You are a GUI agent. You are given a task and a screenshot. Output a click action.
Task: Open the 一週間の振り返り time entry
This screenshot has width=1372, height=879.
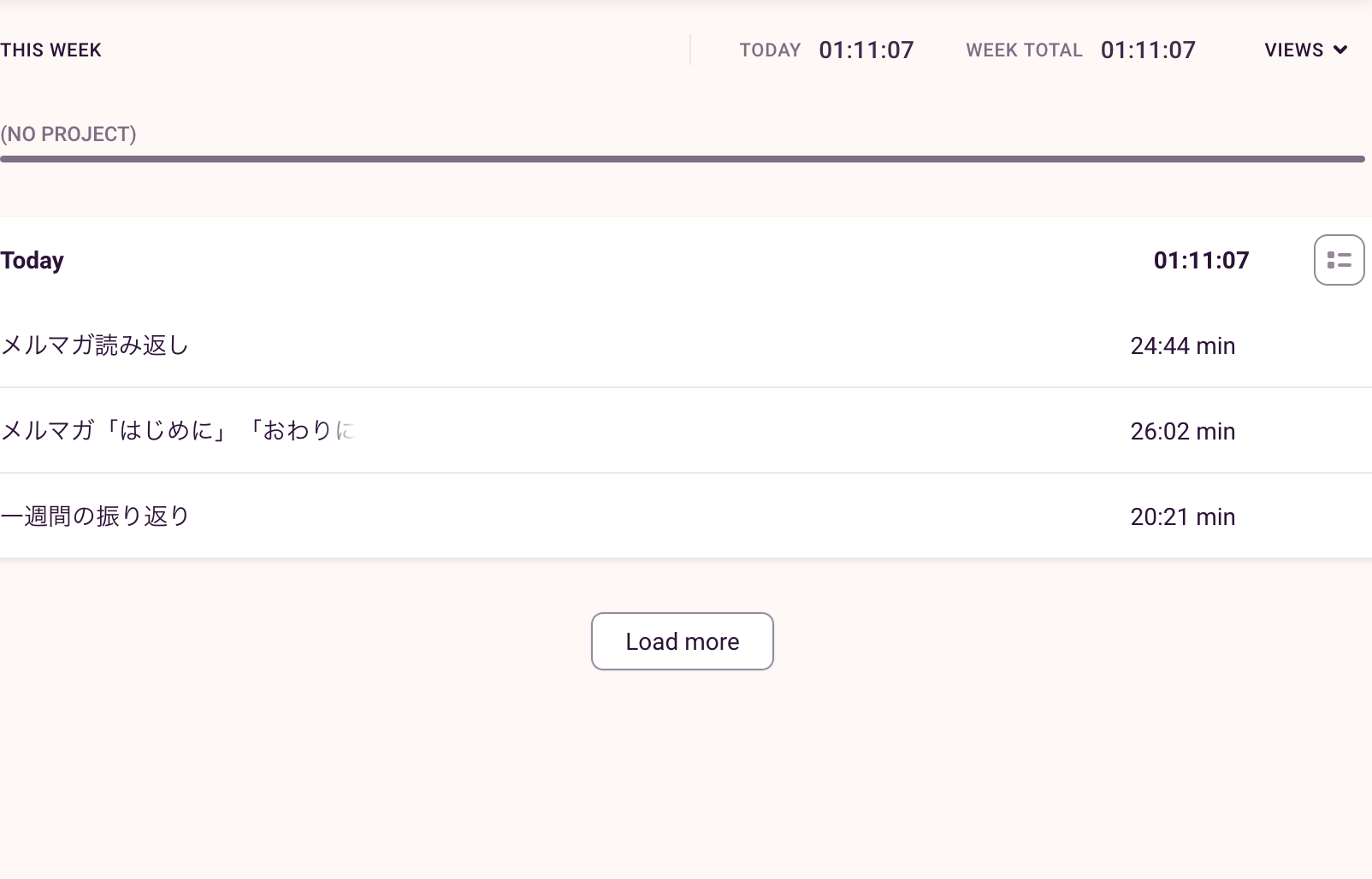[x=94, y=516]
